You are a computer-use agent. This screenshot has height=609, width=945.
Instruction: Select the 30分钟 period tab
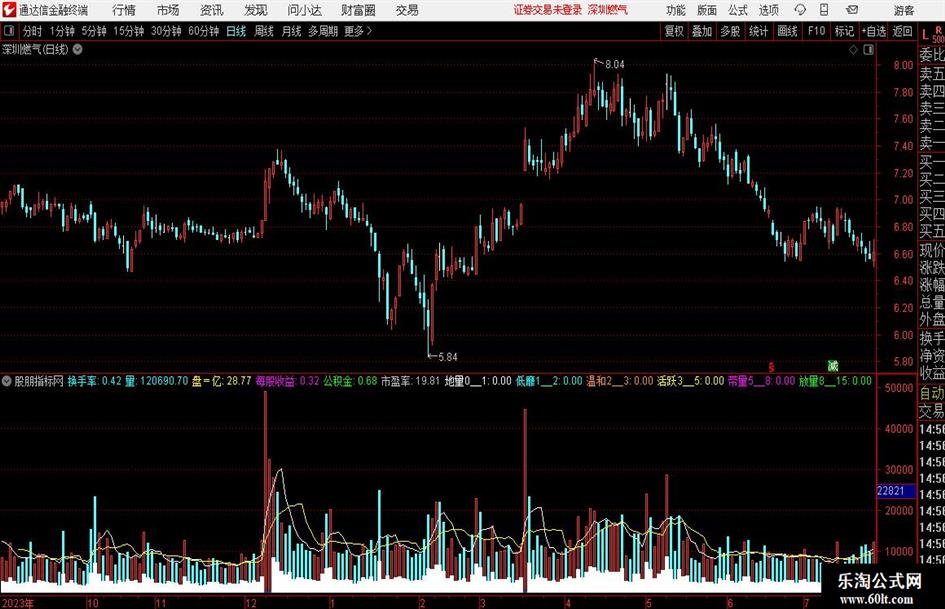[x=166, y=31]
